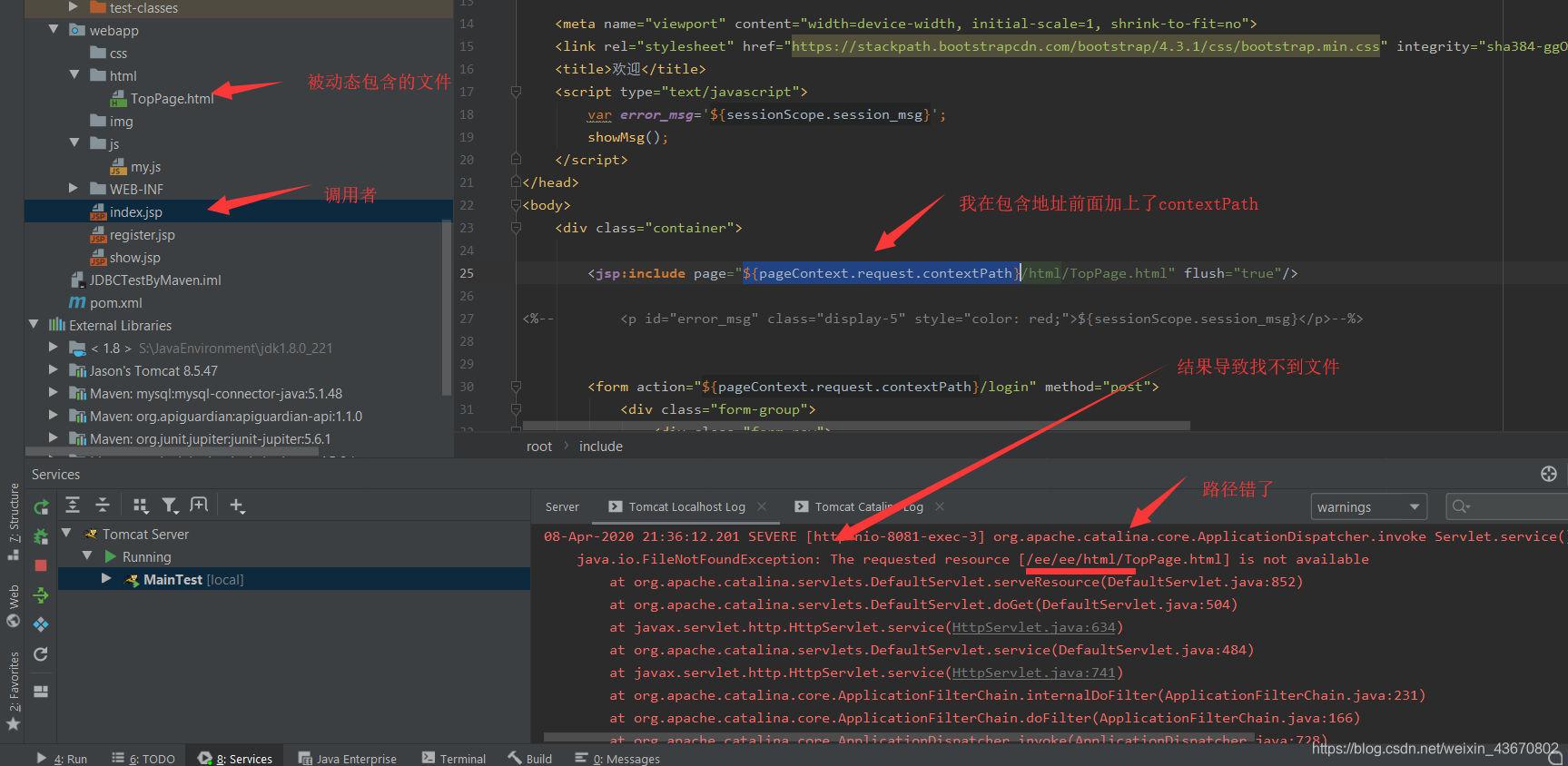Click the include breadcrumb
This screenshot has width=1568, height=766.
click(x=601, y=447)
